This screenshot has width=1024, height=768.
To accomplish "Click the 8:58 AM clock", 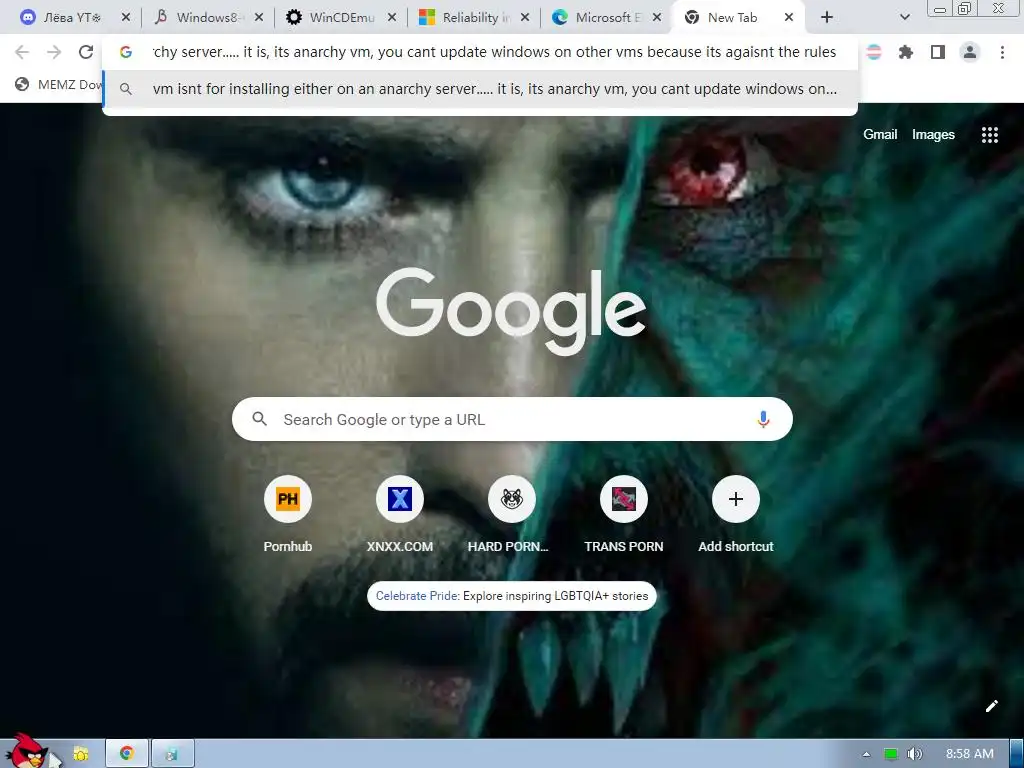I will tap(970, 754).
